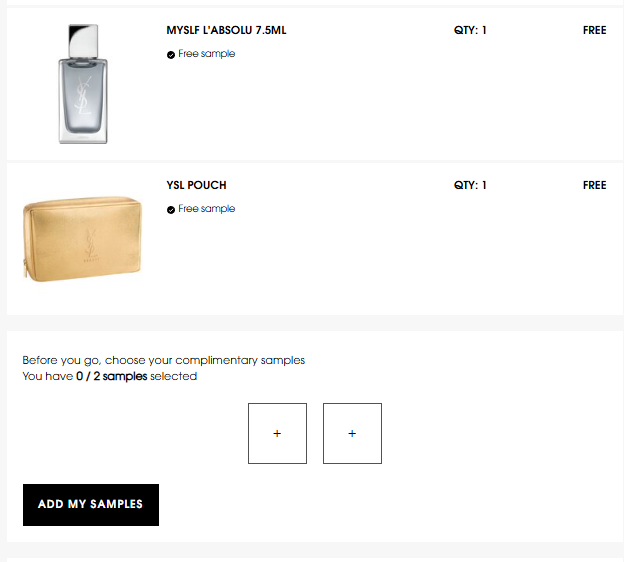This screenshot has height=562, width=624.
Task: Click the '0 / 2 samples' selected counter text
Action: click(x=111, y=376)
